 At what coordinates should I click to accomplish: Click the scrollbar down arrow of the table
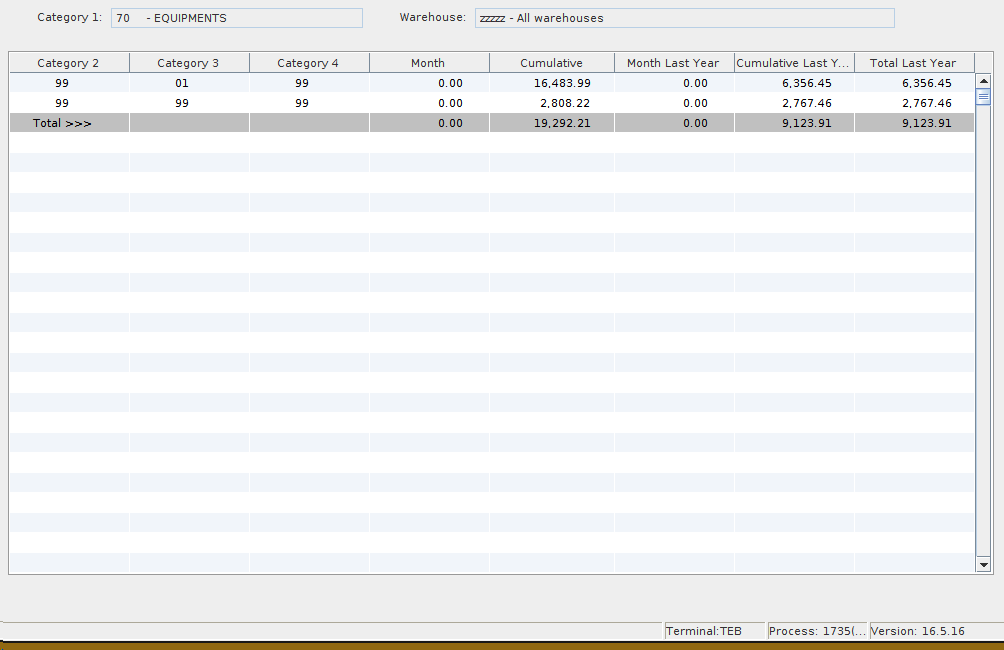(x=983, y=565)
